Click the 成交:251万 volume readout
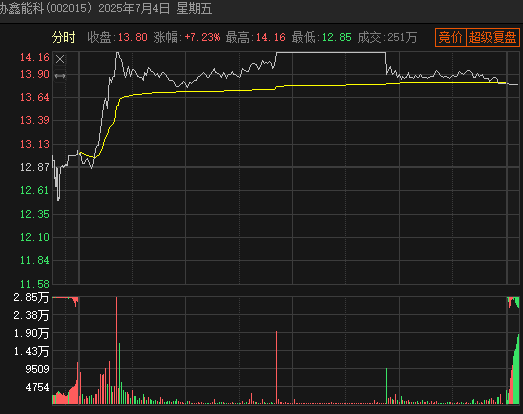Viewport: 523px width, 414px height. 387,37
